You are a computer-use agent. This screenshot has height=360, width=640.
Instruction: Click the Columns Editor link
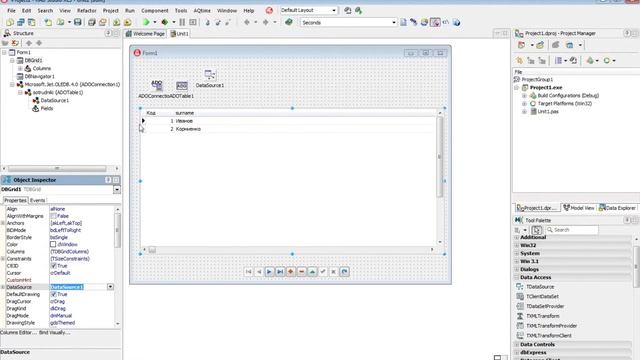(18, 333)
